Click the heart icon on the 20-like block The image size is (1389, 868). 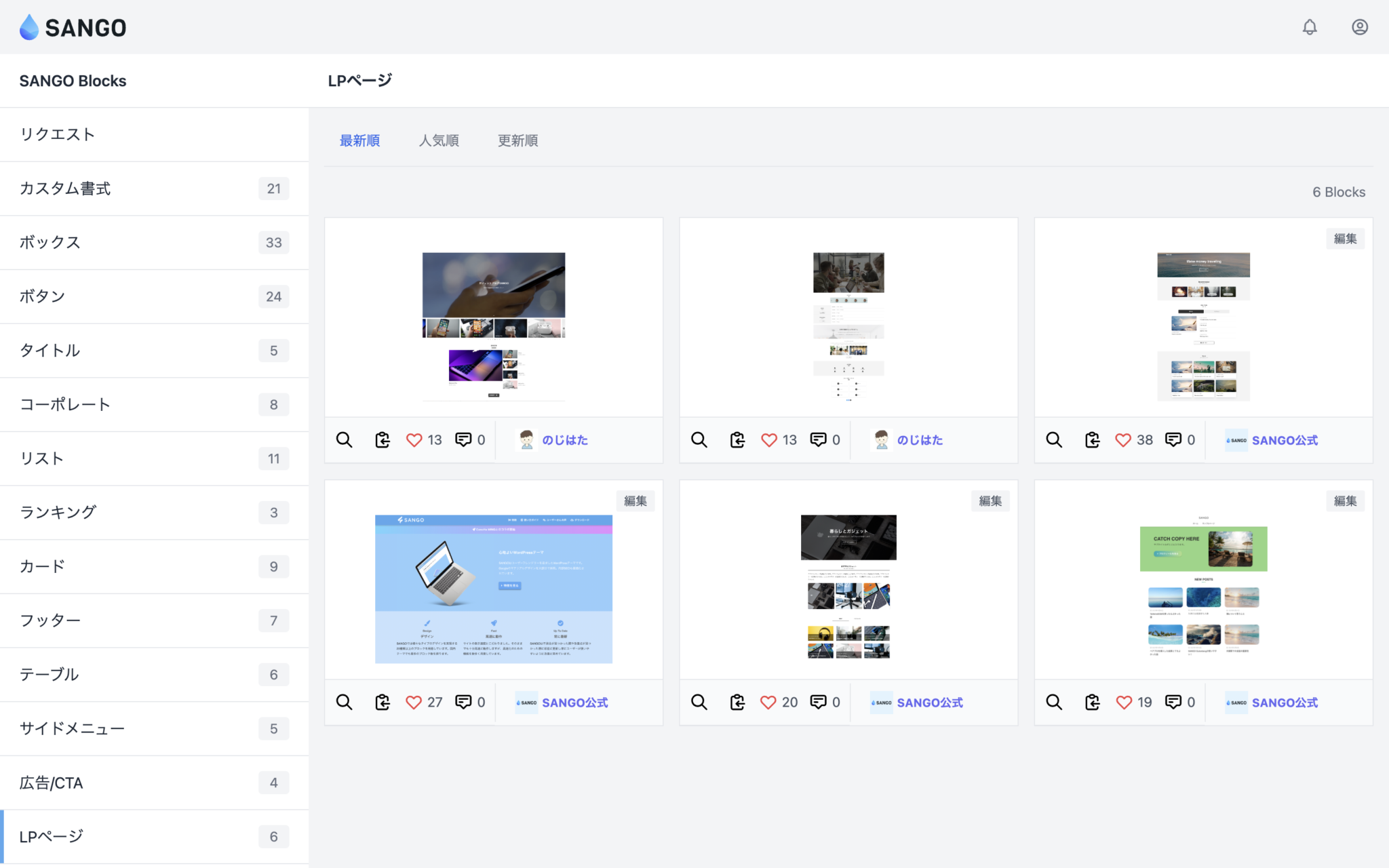pos(768,702)
